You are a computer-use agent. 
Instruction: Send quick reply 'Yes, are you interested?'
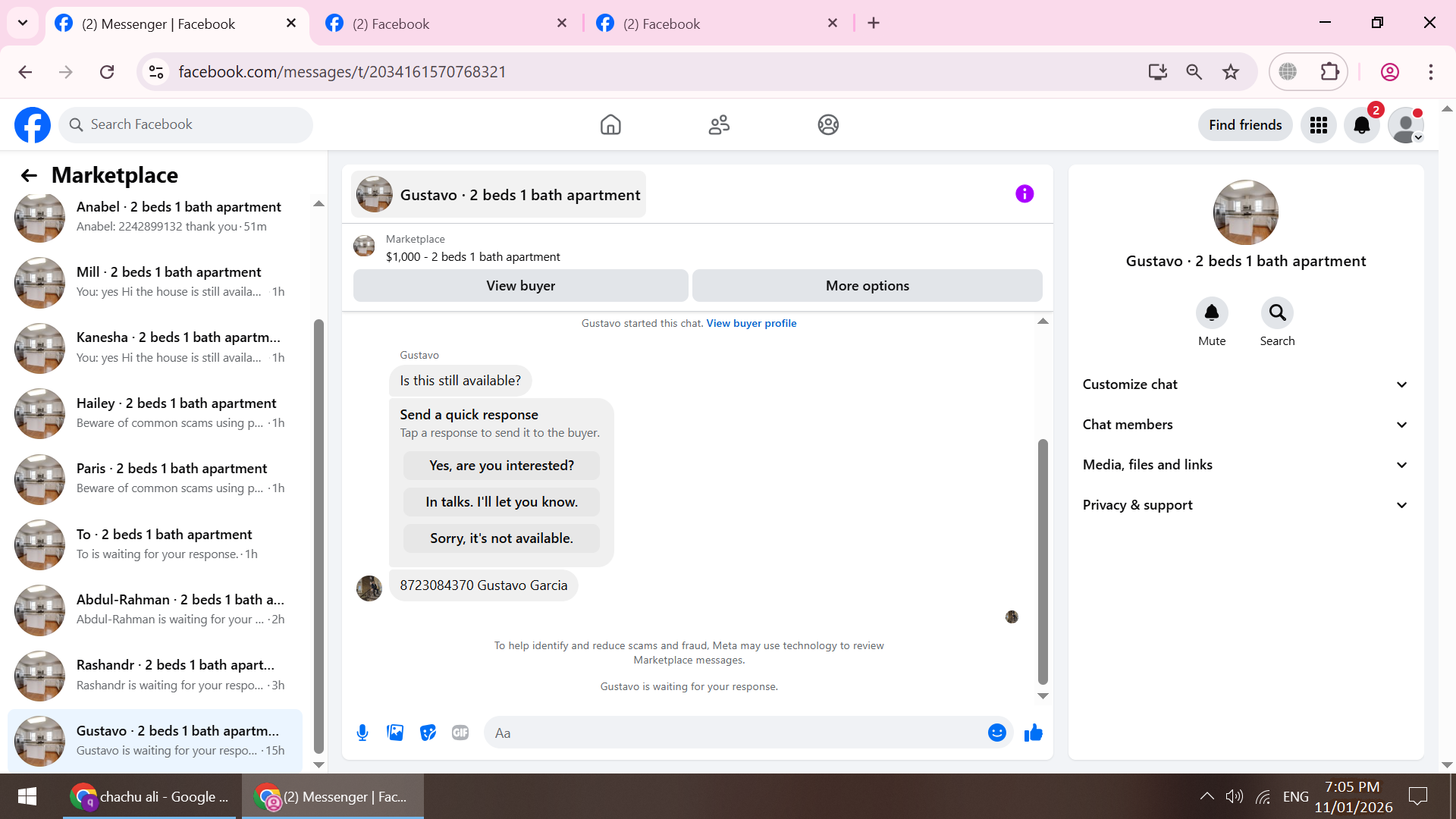click(501, 466)
